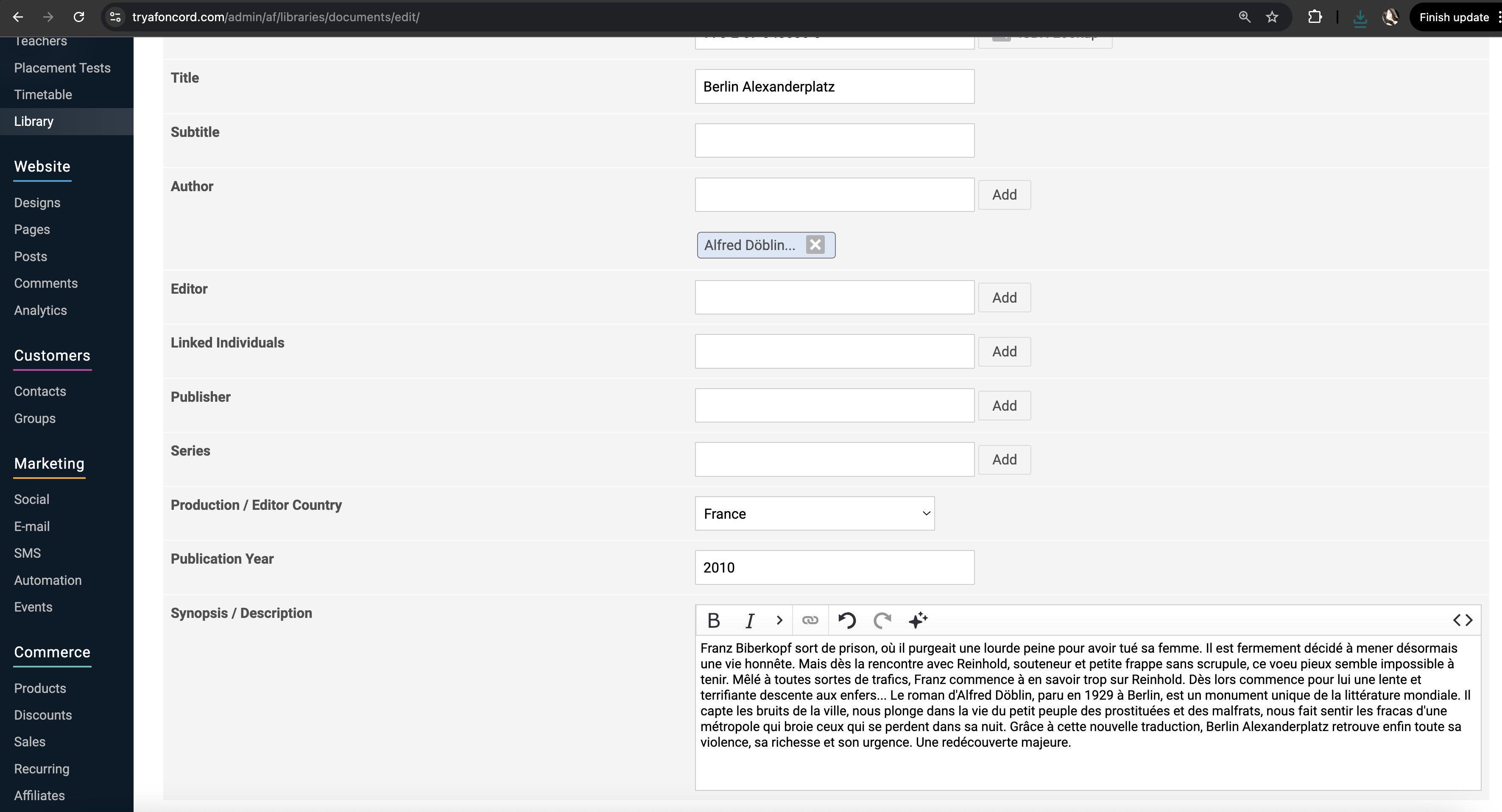The image size is (1502, 812).
Task: Toggle bold formatting in synopsis editor
Action: click(x=713, y=620)
